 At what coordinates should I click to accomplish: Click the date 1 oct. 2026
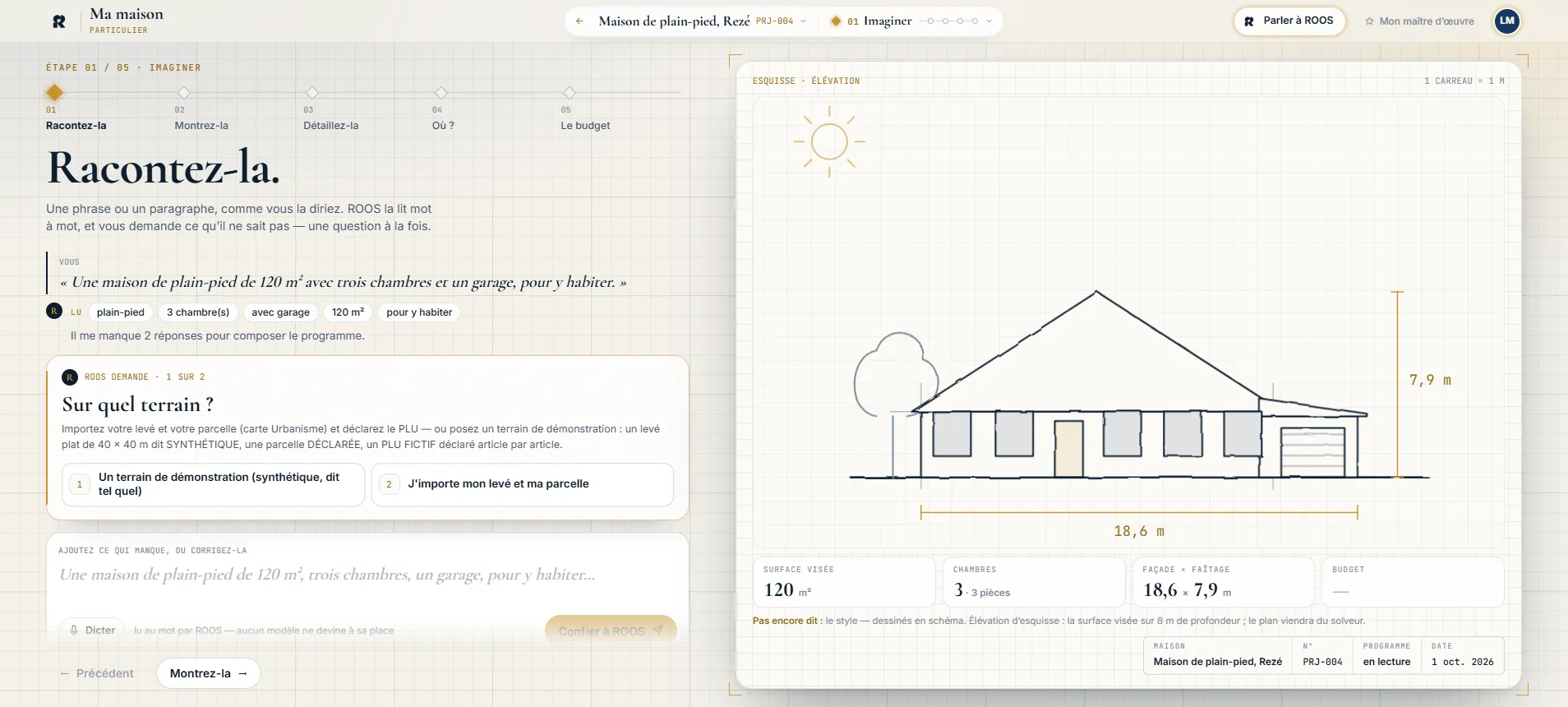click(x=1463, y=662)
